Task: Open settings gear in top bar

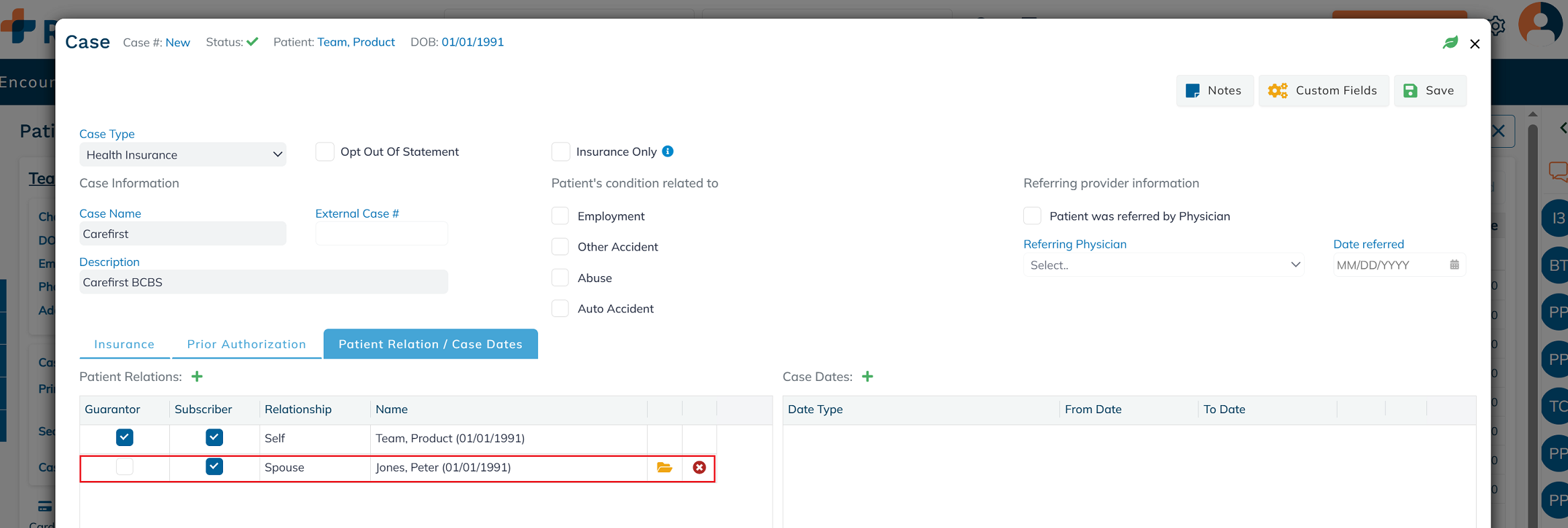Action: 1497,27
